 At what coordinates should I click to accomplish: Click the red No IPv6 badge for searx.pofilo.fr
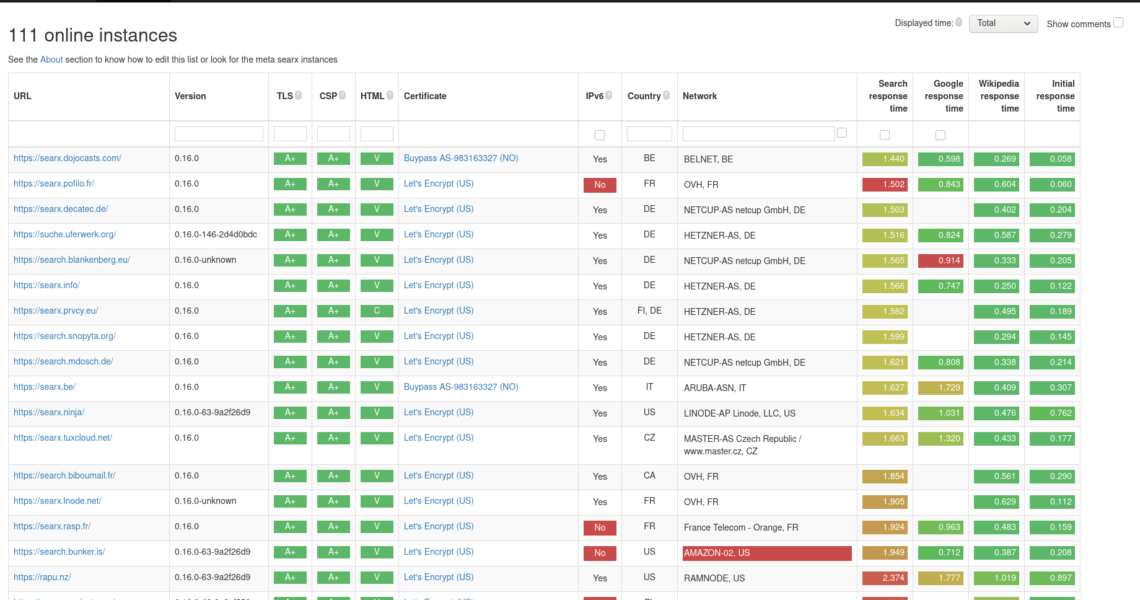[x=599, y=185]
